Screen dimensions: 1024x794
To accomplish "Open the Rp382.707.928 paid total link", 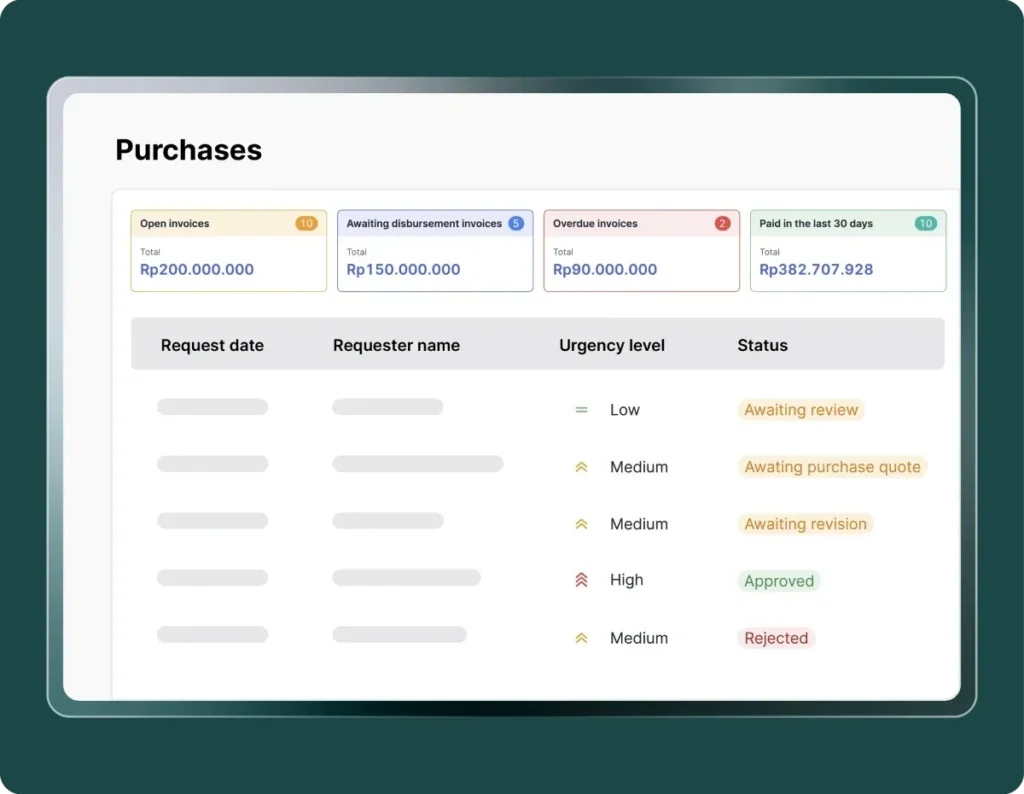I will (x=815, y=269).
